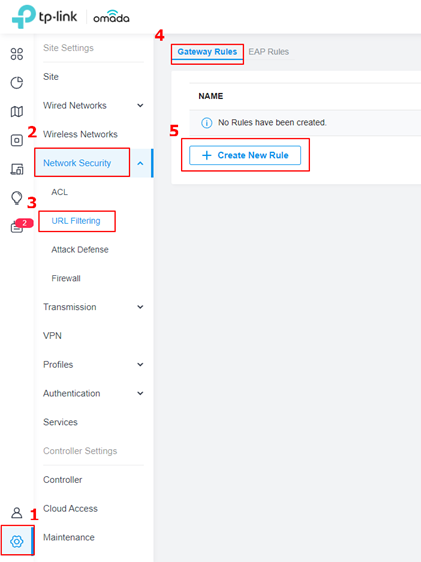Open the Dashboard icon in sidebar
The width and height of the screenshot is (421, 562).
(x=16, y=54)
